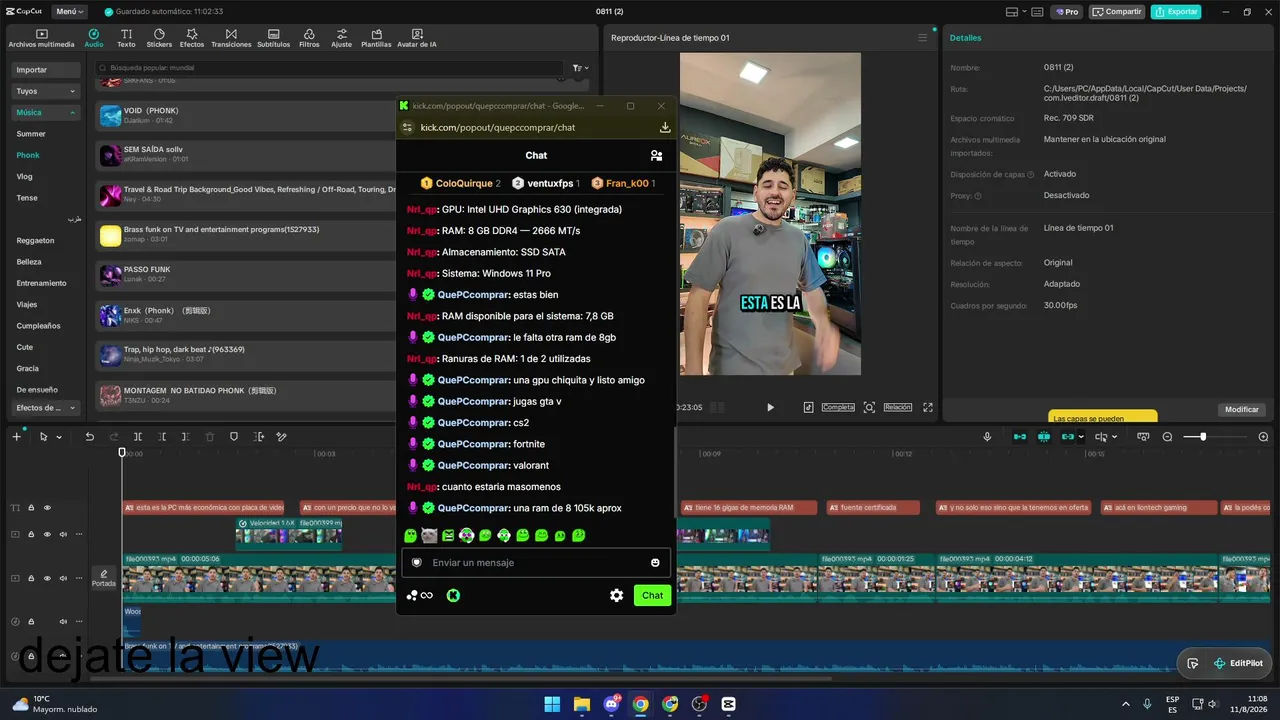Open the linkage options dropdown arrow

[1081, 437]
